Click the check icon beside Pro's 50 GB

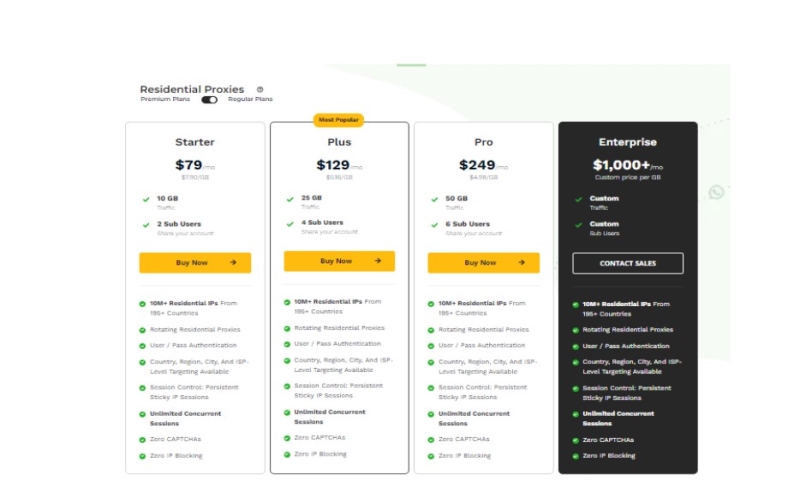[x=434, y=199]
